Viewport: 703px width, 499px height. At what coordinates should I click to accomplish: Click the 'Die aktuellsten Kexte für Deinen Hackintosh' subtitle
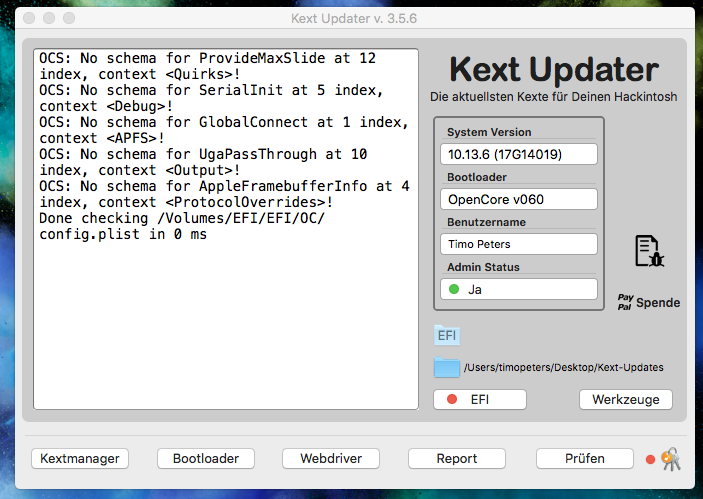tap(554, 97)
